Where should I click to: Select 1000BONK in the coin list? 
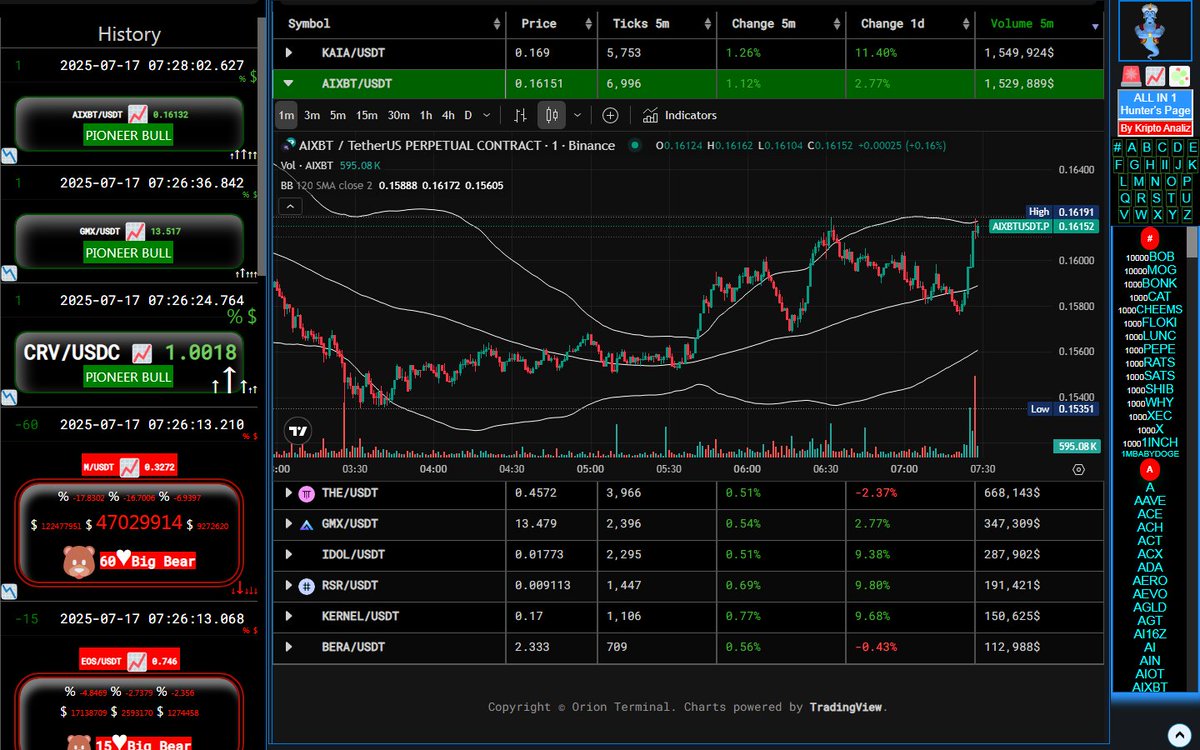click(x=1152, y=283)
